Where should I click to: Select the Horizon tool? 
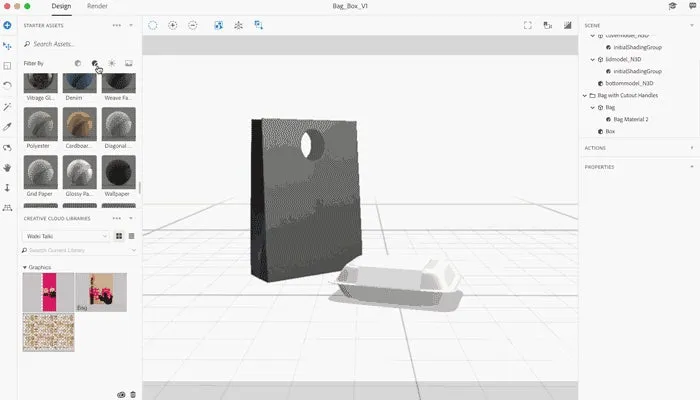tap(7, 208)
